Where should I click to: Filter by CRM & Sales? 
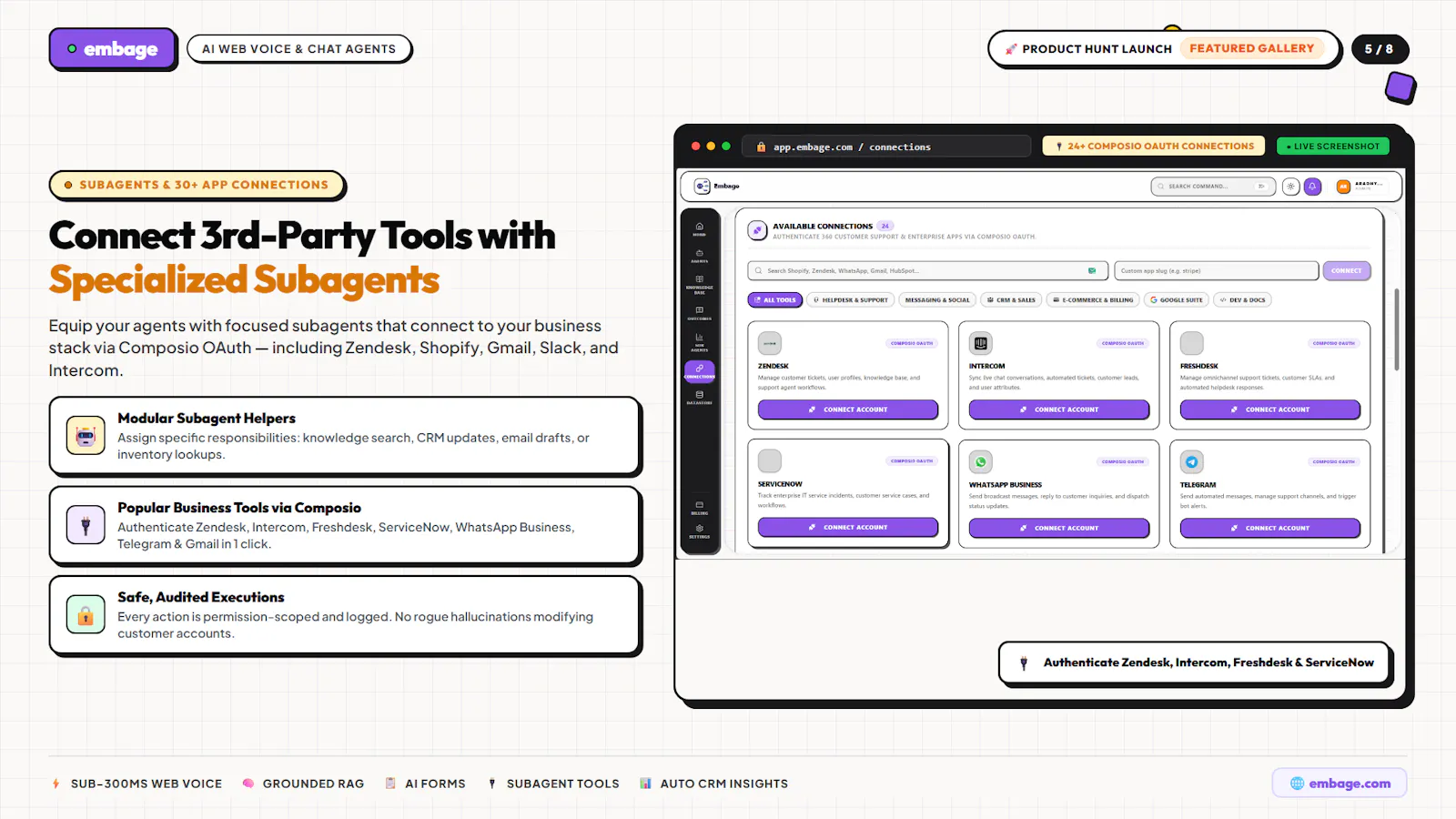(1011, 299)
